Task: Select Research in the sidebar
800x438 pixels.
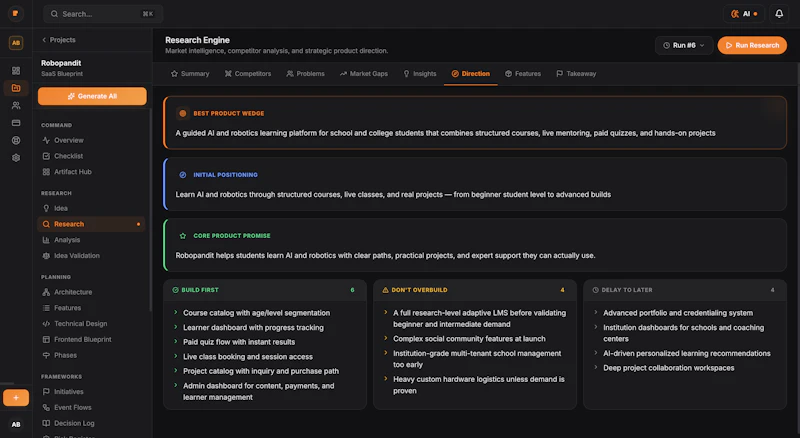Action: 92,224
